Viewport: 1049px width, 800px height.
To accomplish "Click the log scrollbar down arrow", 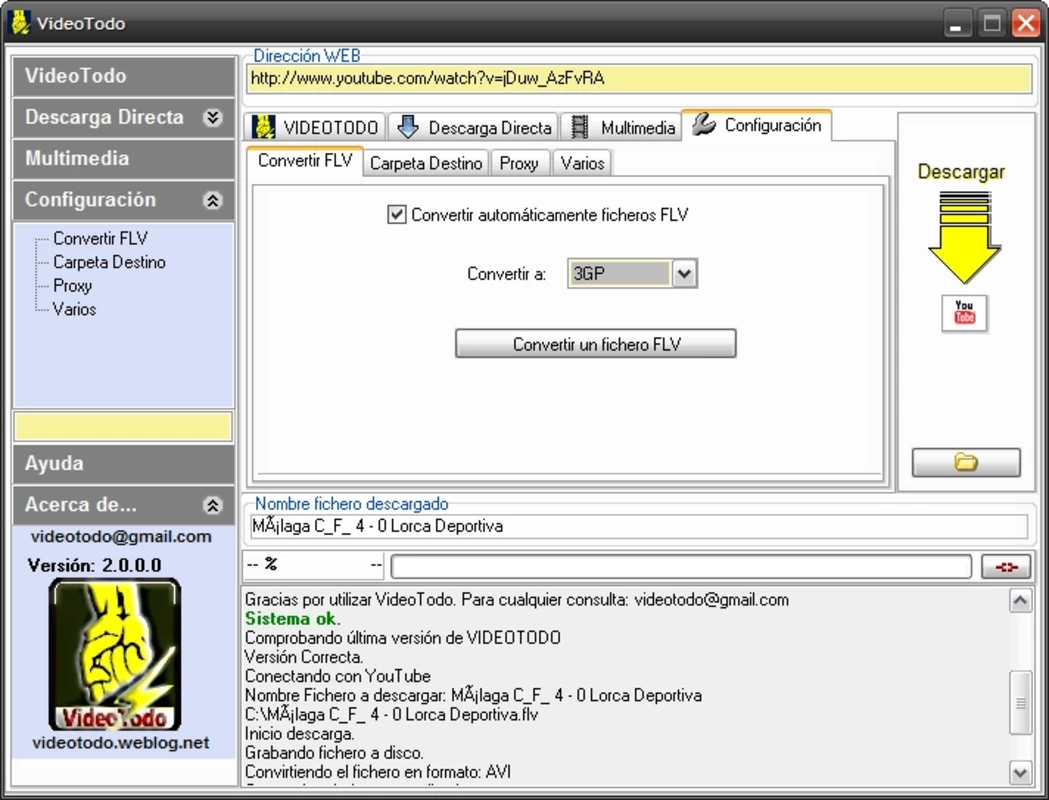I will 1020,773.
